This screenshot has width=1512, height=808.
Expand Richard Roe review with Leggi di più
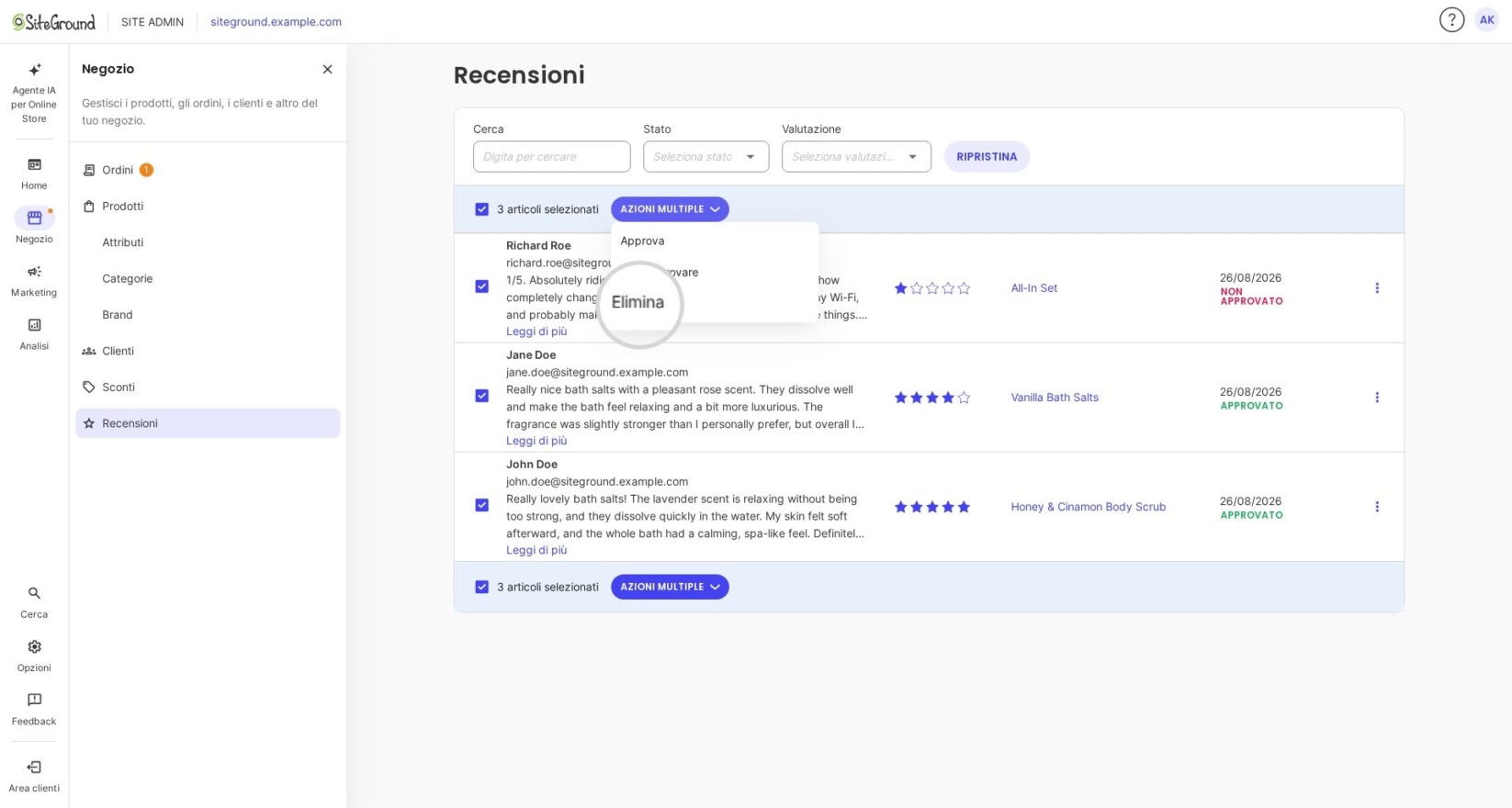click(536, 331)
